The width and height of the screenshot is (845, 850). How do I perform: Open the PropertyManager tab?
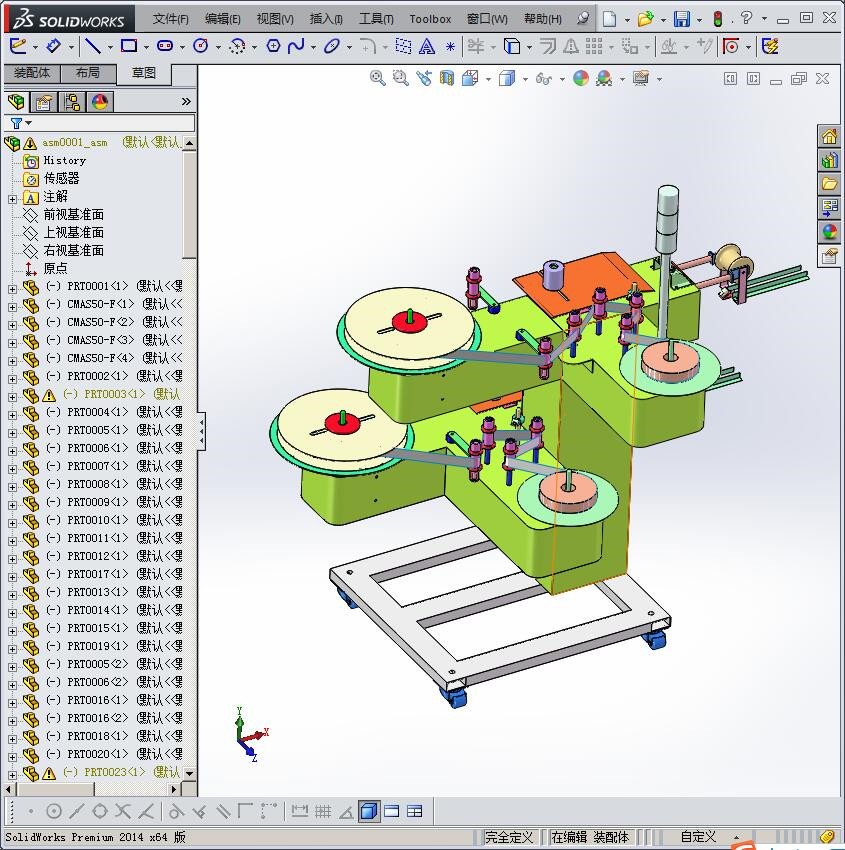pos(43,102)
